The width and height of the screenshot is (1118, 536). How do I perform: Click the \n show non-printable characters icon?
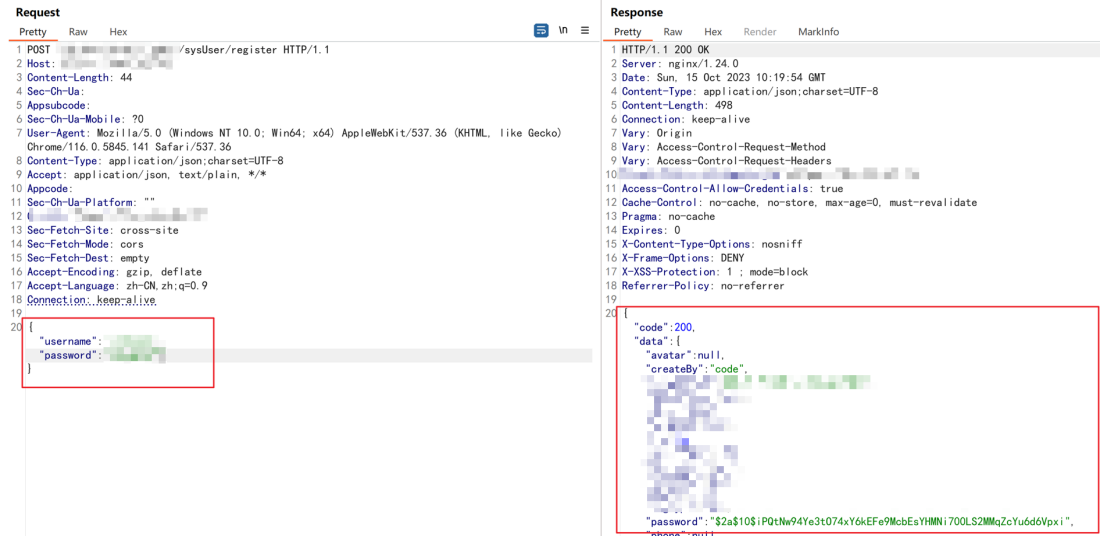click(563, 31)
